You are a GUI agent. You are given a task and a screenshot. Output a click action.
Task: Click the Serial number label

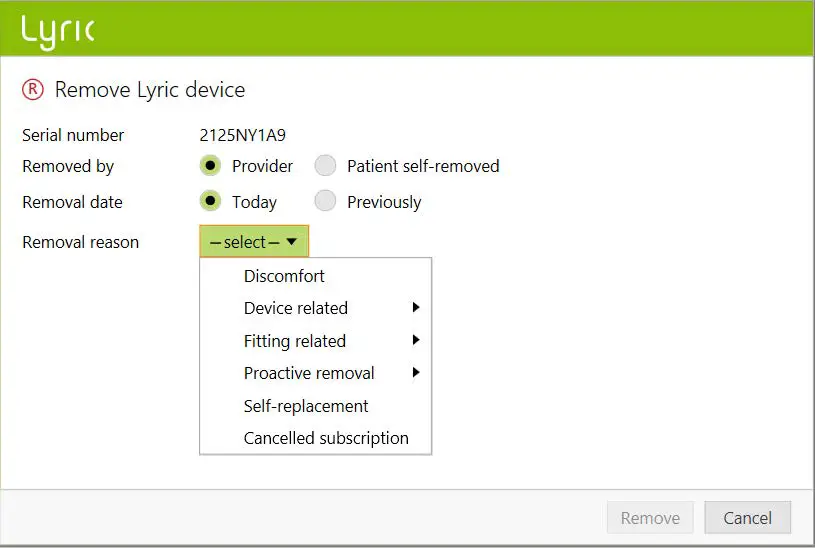(73, 135)
